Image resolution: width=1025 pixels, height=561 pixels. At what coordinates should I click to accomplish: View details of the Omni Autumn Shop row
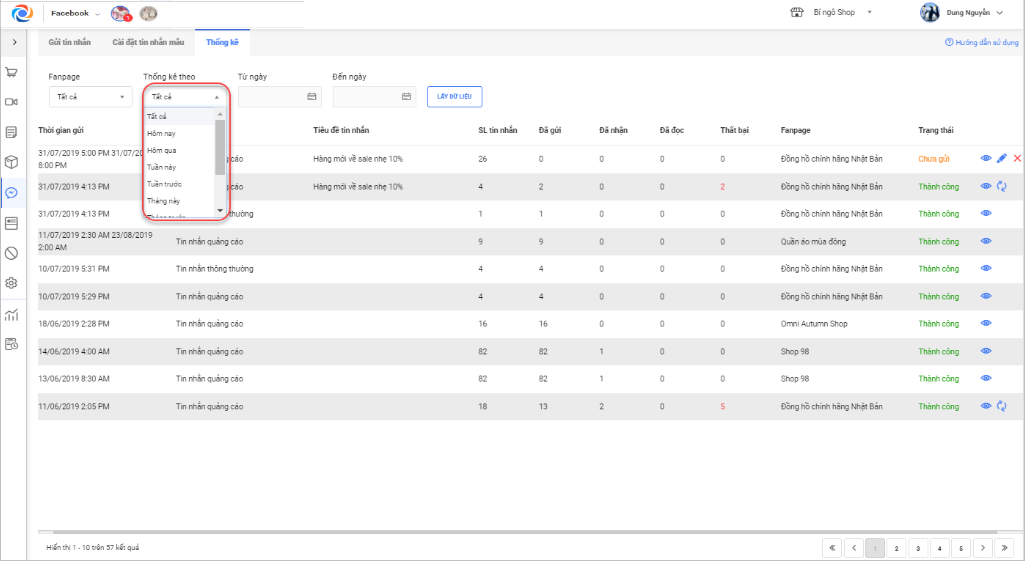[x=986, y=323]
